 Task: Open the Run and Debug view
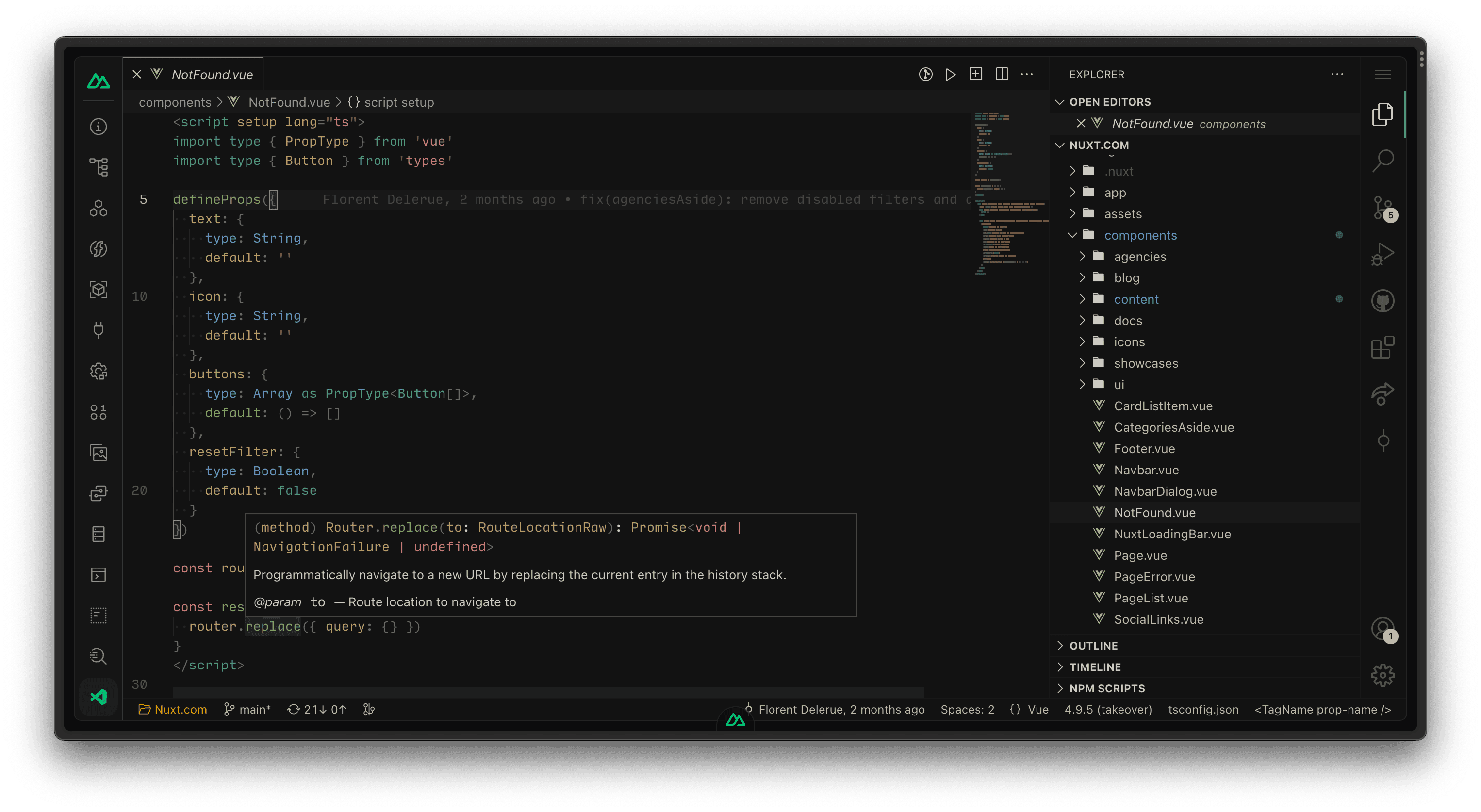pos(1382,253)
